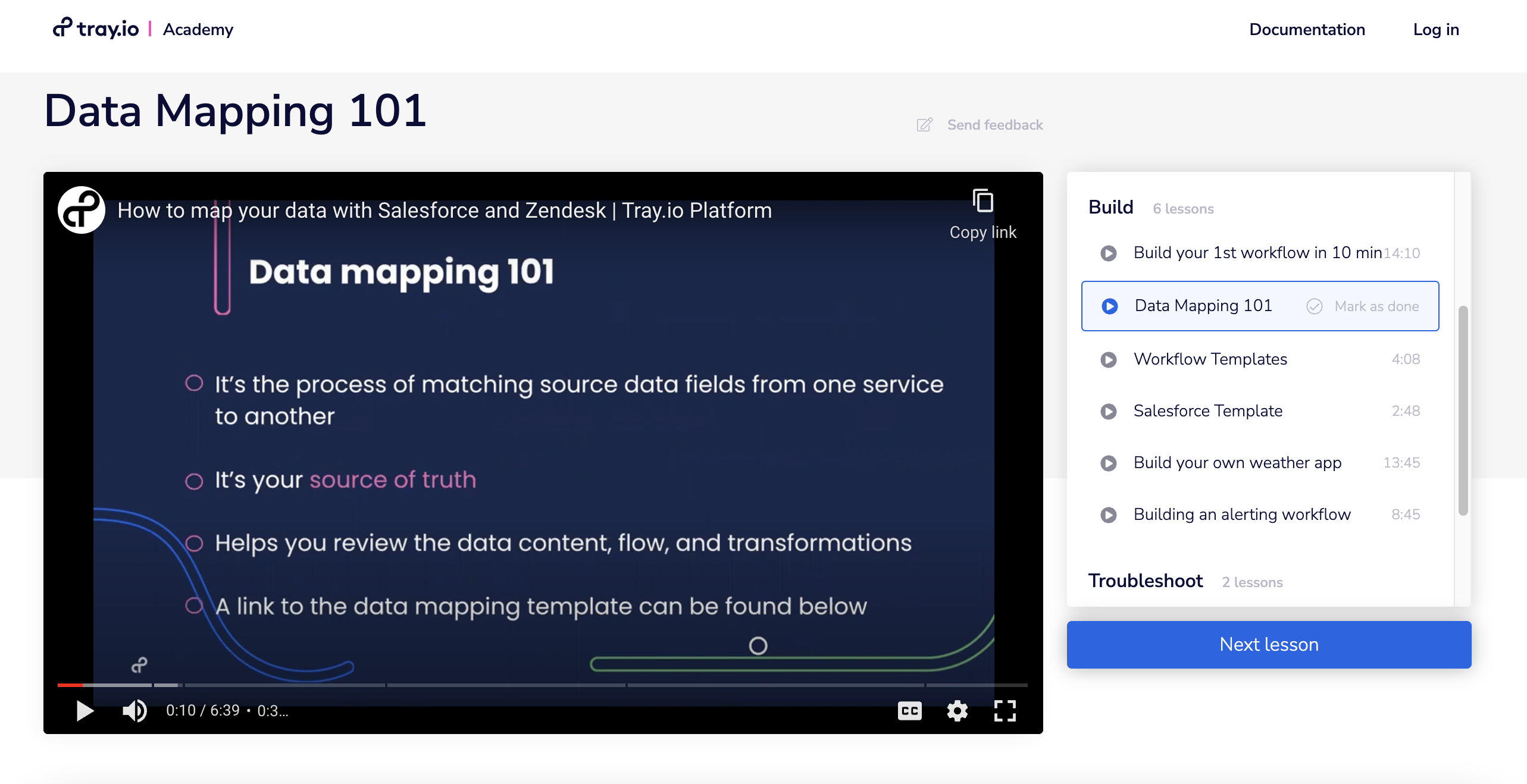Click the channel avatar in video
The image size is (1527, 784).
82,210
